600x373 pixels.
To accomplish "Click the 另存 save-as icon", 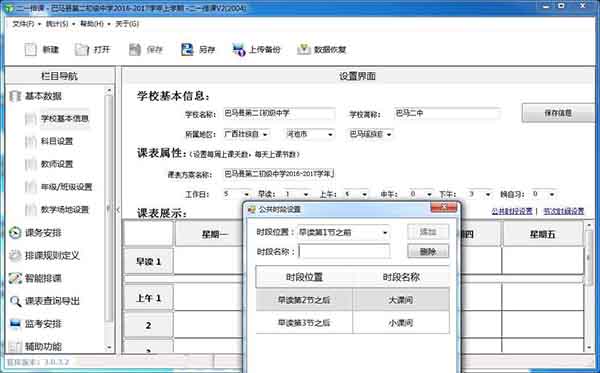I will (x=187, y=49).
